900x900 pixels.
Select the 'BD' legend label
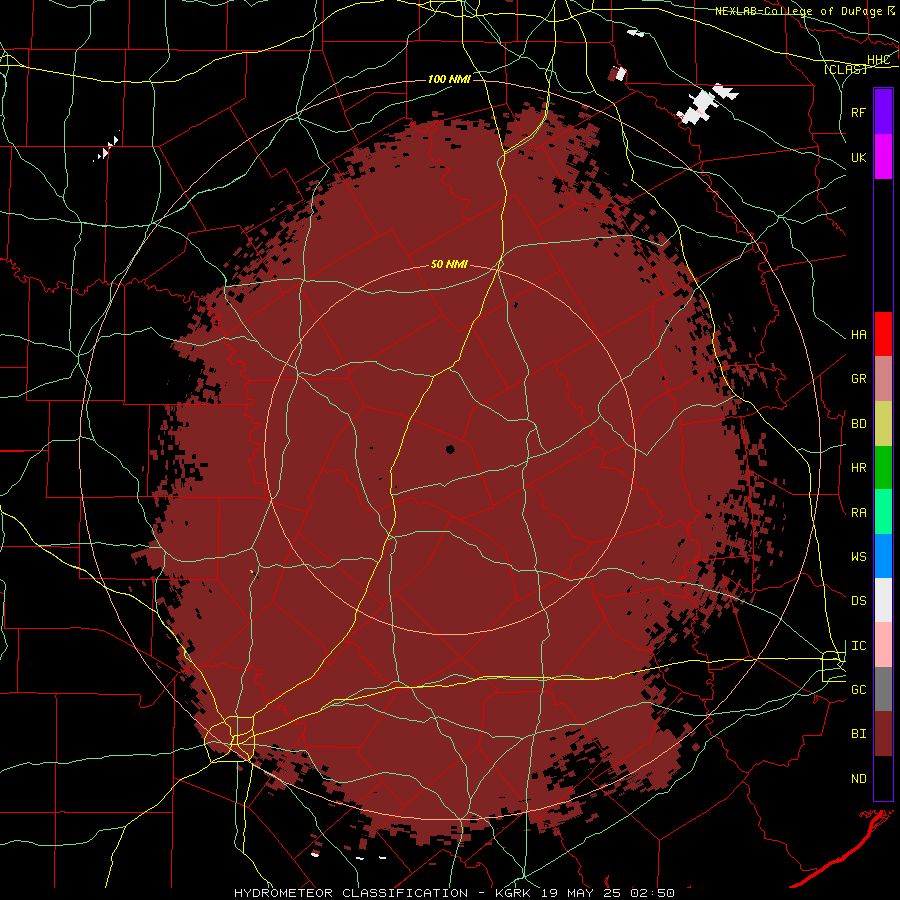click(859, 424)
